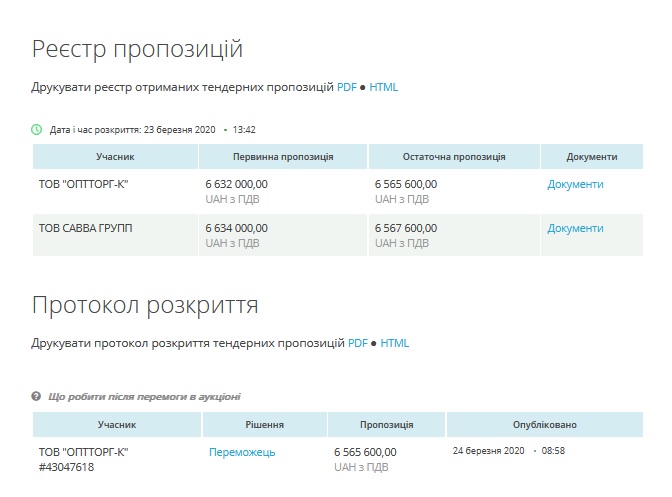Select the final bid 6 565 600,00 in the proposals table

[406, 184]
